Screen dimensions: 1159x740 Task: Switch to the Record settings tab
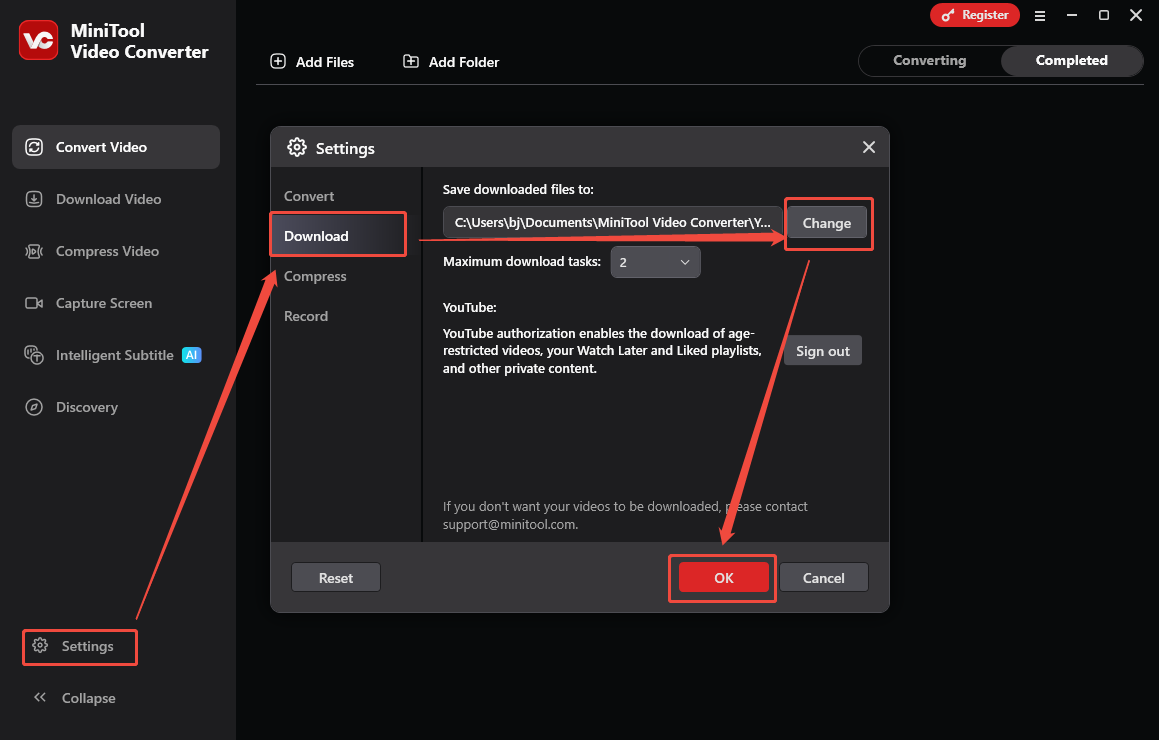pos(306,316)
